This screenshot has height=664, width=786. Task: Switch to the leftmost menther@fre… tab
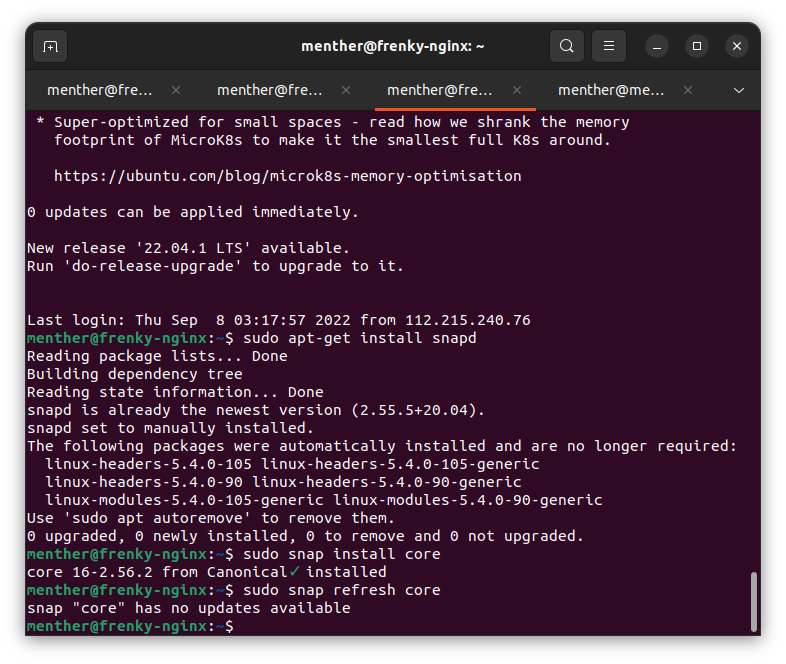pyautogui.click(x=99, y=90)
